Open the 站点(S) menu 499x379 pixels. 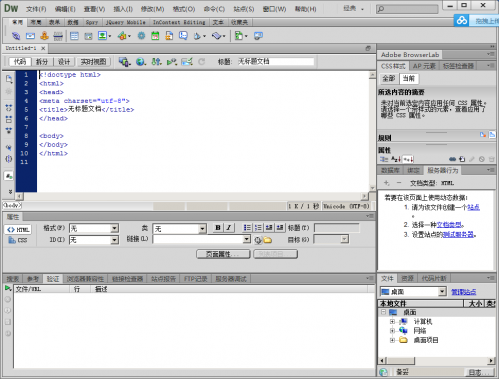pos(244,9)
